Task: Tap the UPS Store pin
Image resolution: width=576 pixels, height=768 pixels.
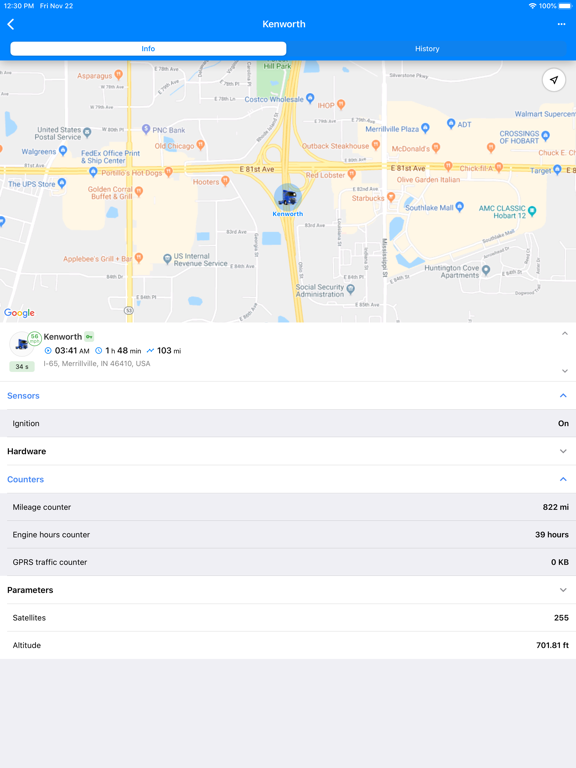Action: tap(62, 183)
